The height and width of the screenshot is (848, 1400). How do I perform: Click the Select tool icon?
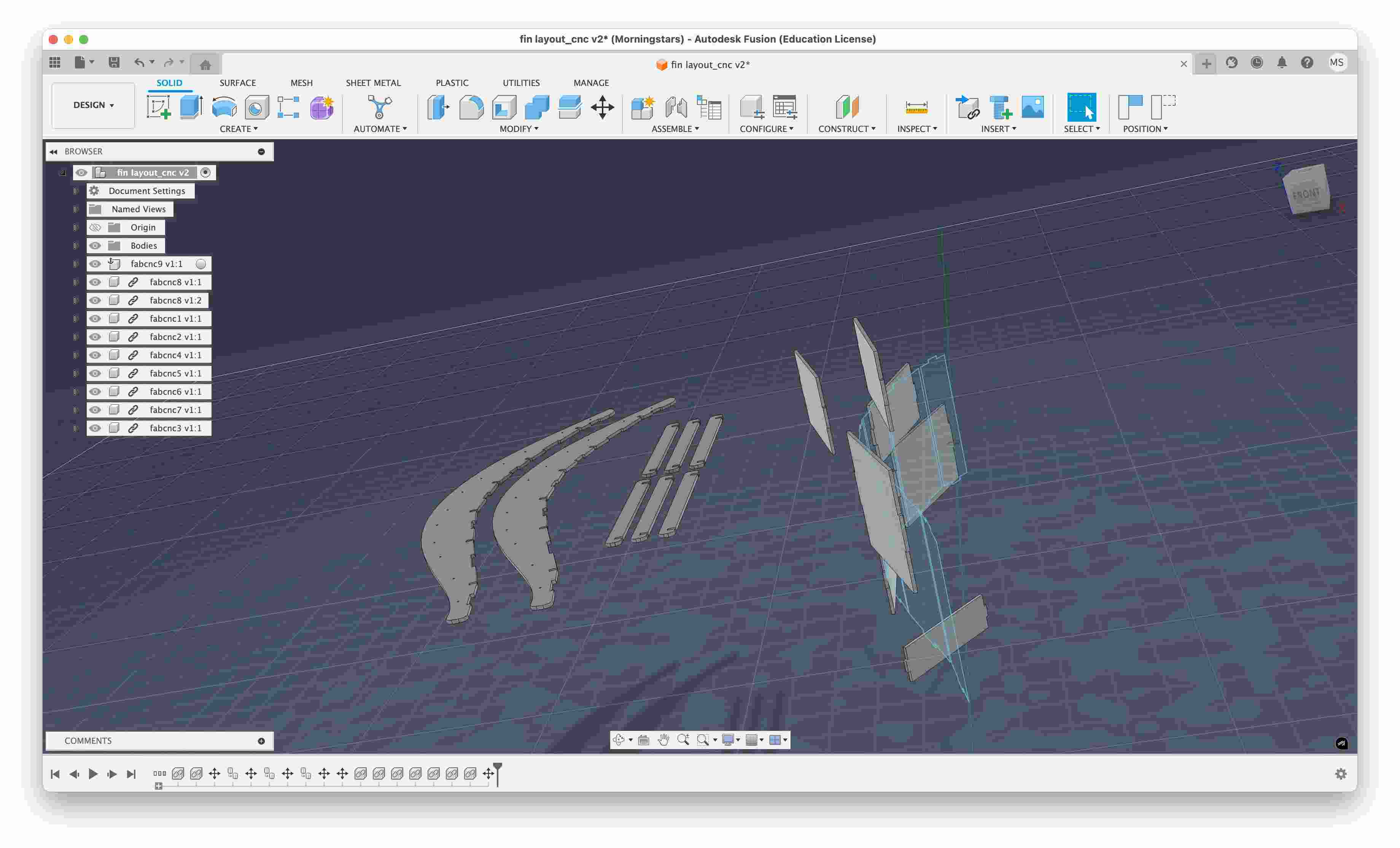click(1081, 107)
